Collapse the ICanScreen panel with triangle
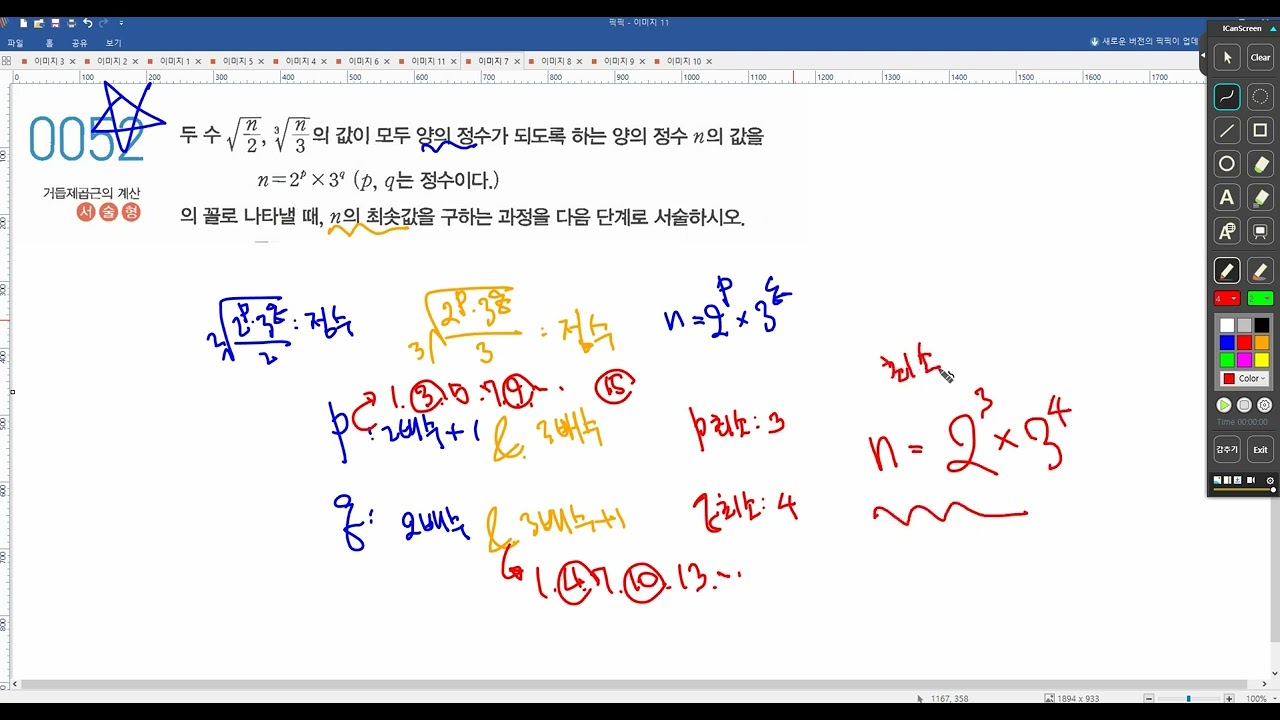The image size is (1280, 720). click(x=1272, y=29)
